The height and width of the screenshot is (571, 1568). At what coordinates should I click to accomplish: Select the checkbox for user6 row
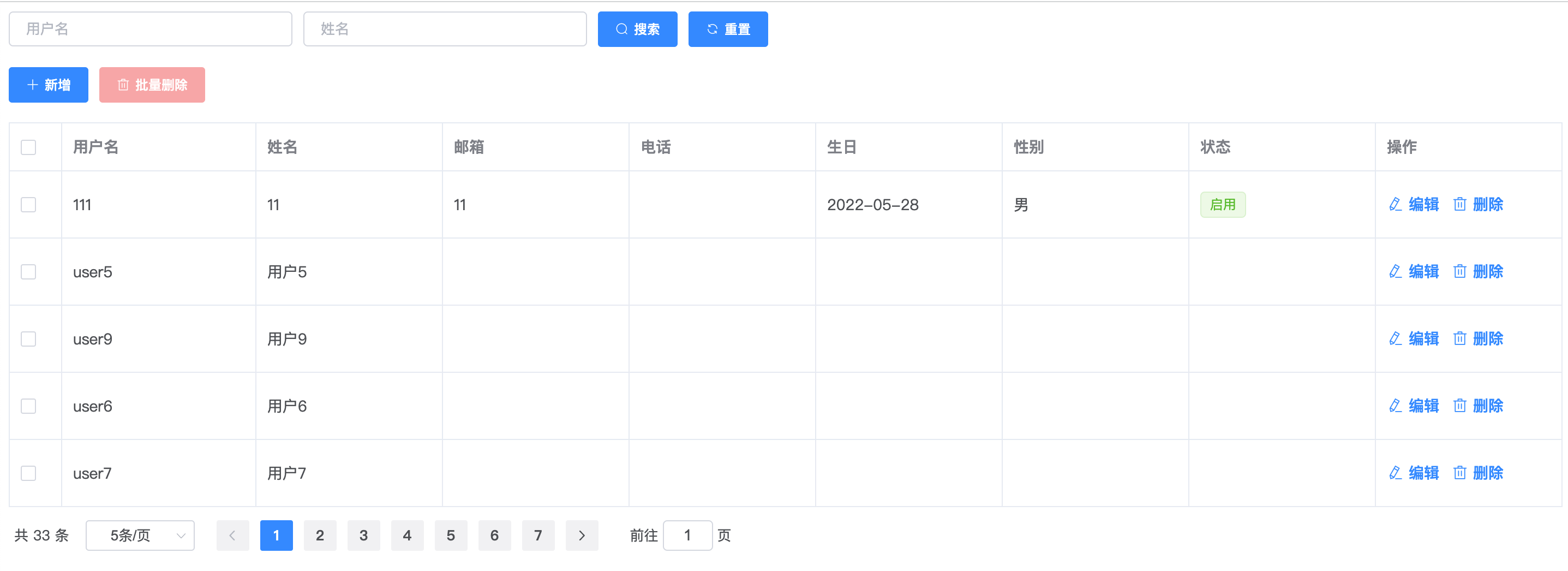tap(28, 406)
